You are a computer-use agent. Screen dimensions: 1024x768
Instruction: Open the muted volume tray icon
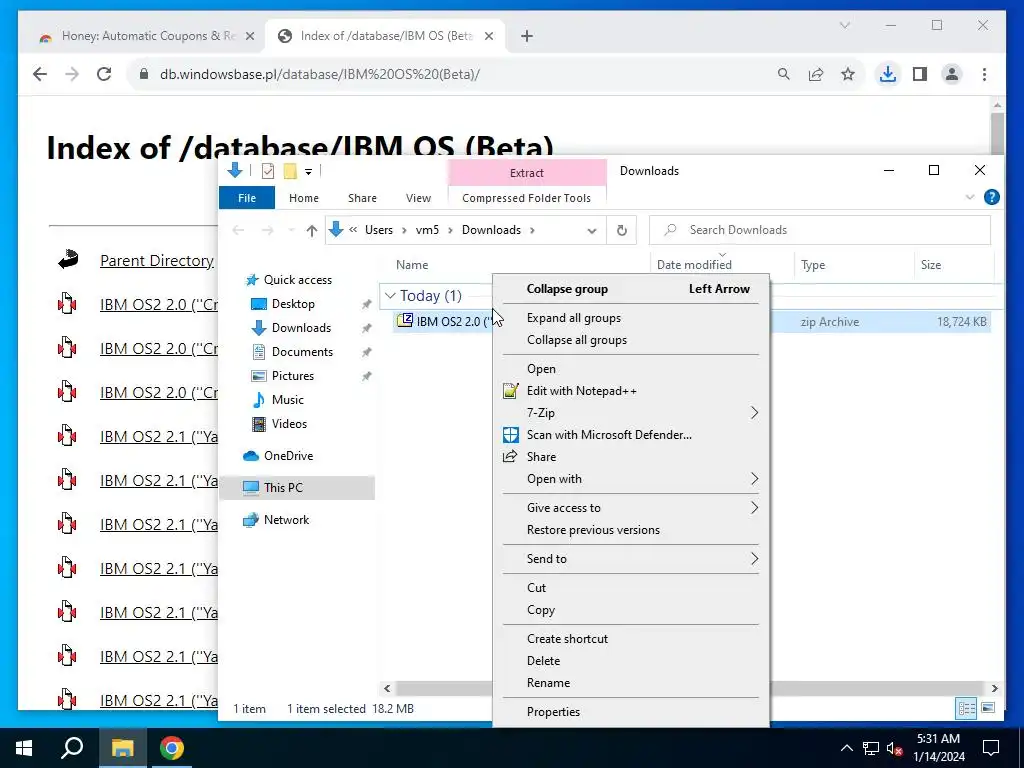click(895, 748)
